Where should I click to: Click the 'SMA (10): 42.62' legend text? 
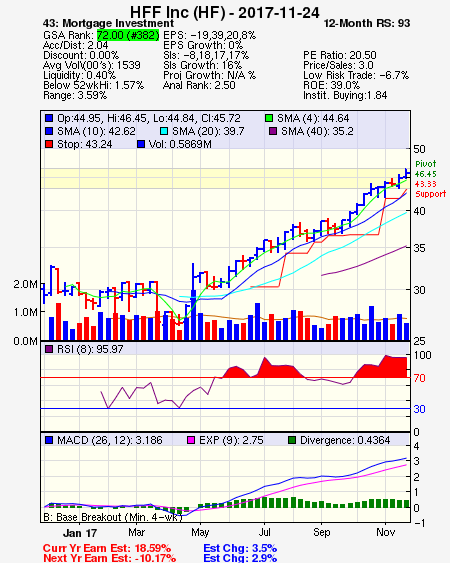[96, 131]
